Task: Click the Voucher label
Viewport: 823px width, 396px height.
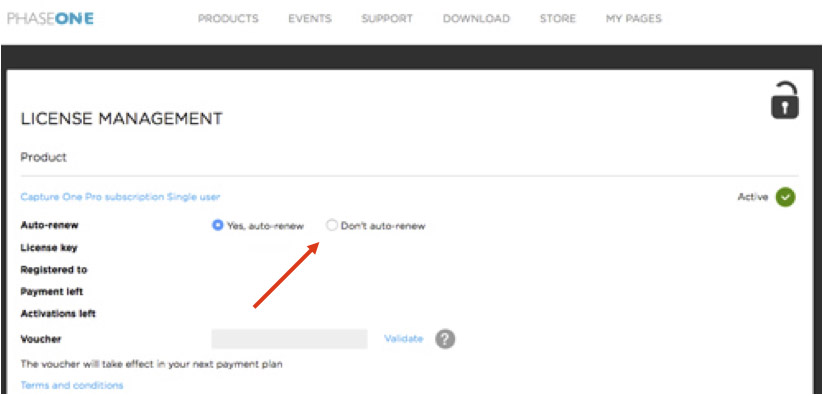Action: (41, 339)
